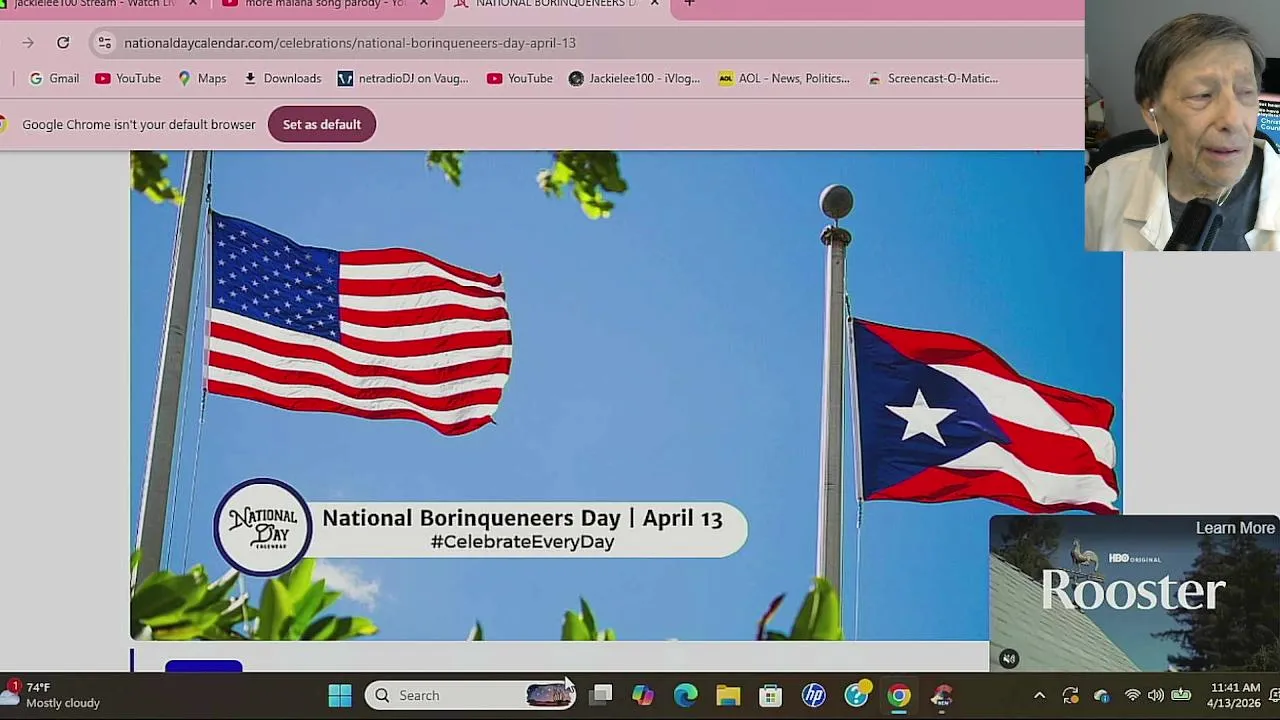
Task: Reload the current page
Action: (x=63, y=43)
